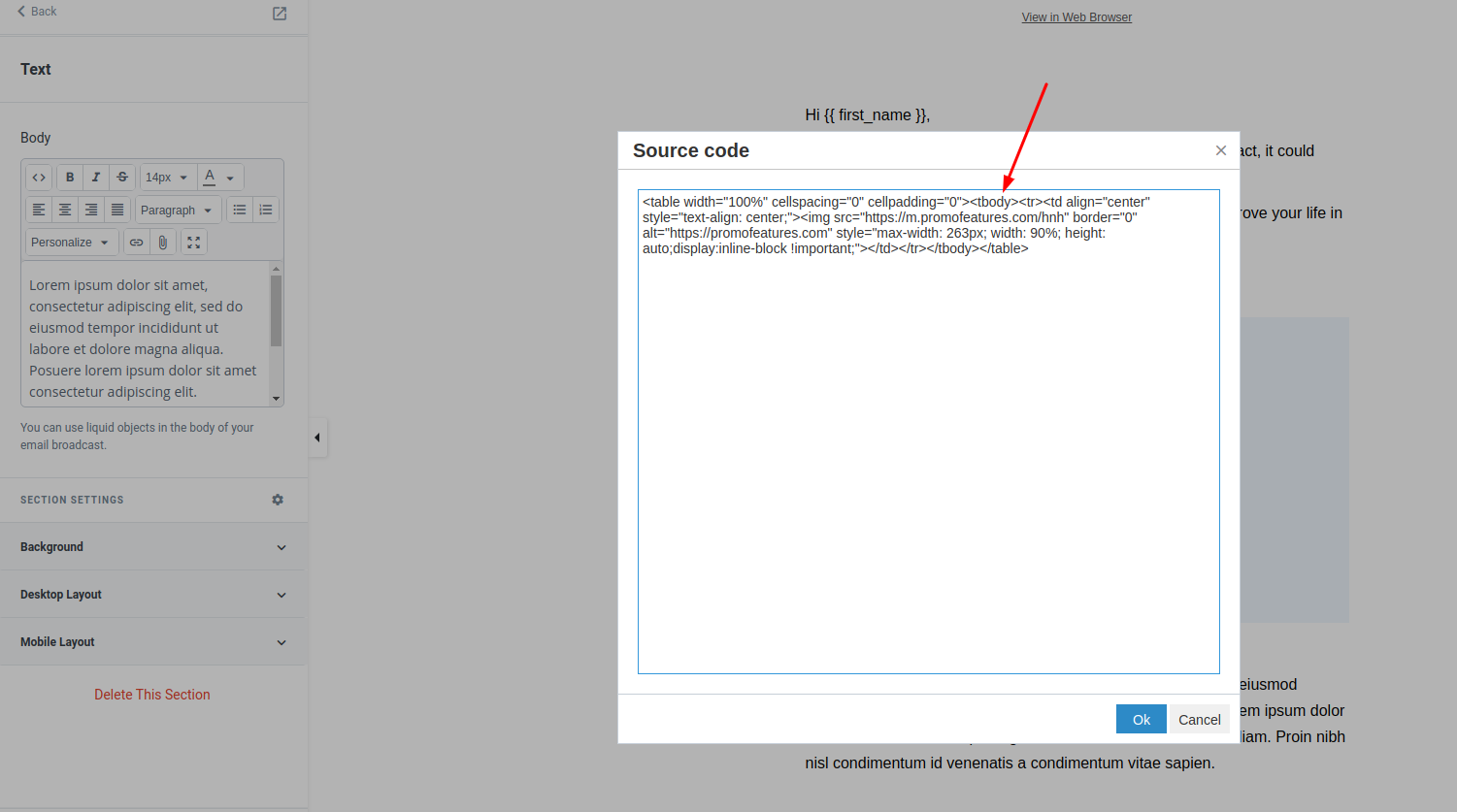Open the Paragraph format dropdown
Image resolution: width=1457 pixels, height=812 pixels.
[x=178, y=210]
